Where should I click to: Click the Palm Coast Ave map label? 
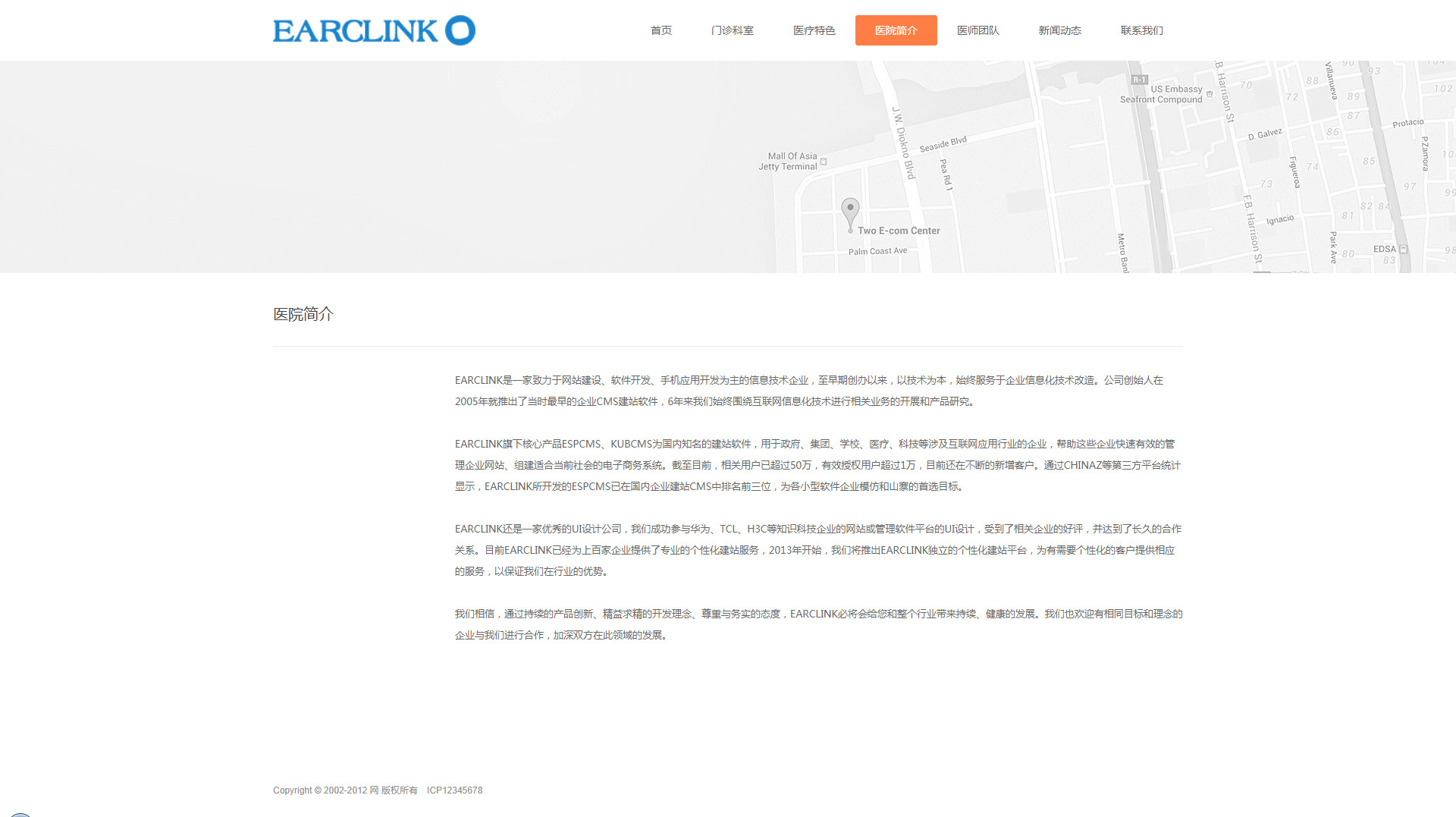pyautogui.click(x=877, y=251)
